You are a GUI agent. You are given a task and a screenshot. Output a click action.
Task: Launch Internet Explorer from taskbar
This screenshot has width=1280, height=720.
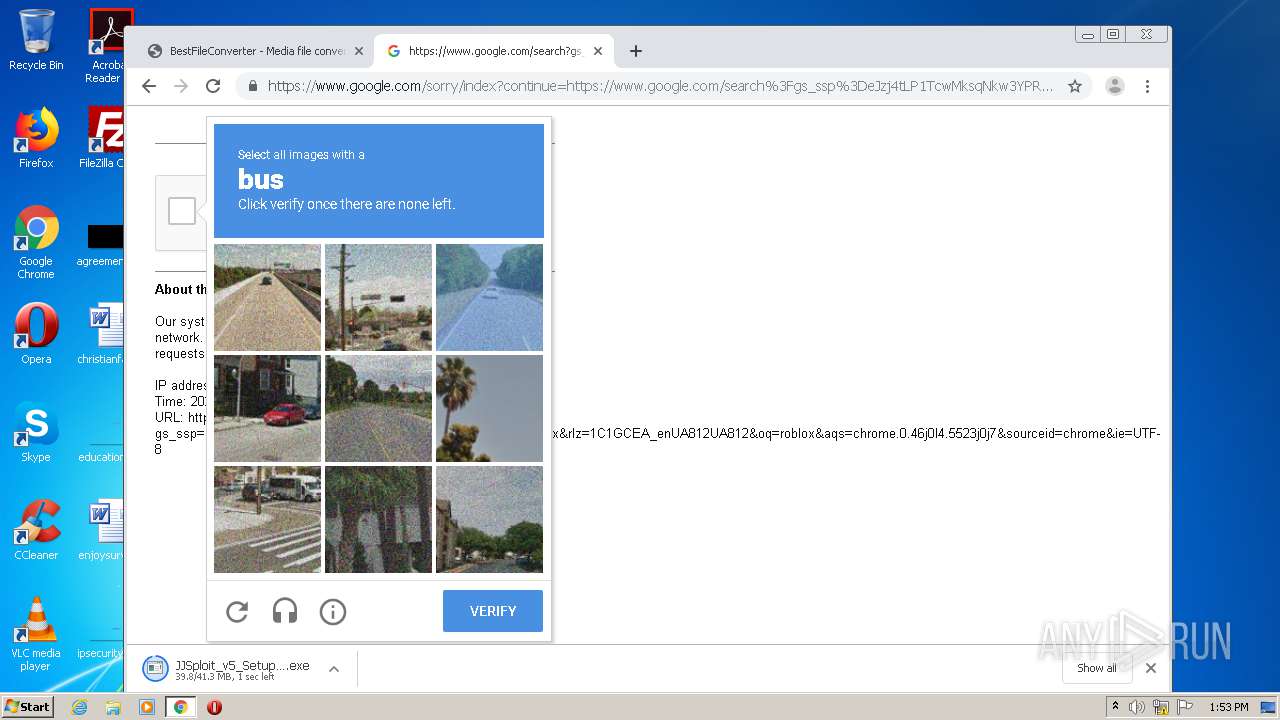[x=80, y=707]
